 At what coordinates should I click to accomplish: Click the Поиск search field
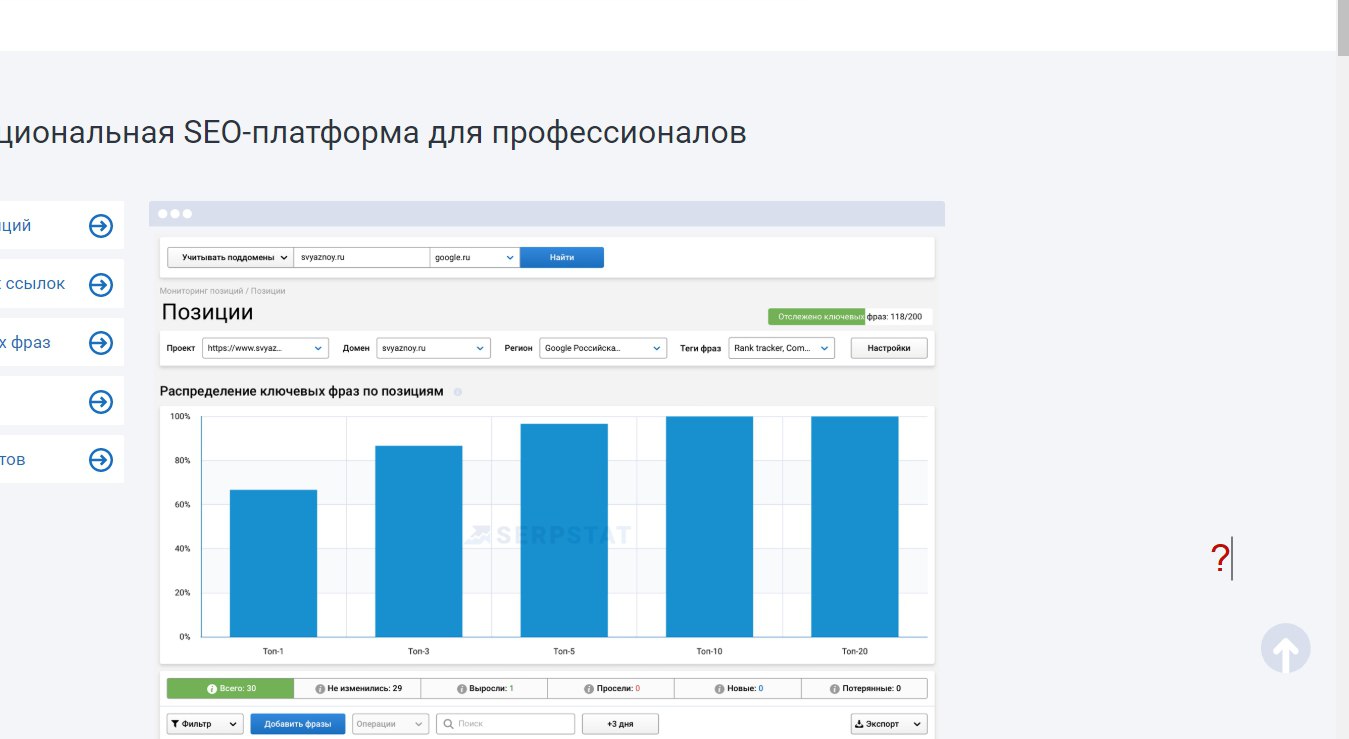pyautogui.click(x=506, y=724)
